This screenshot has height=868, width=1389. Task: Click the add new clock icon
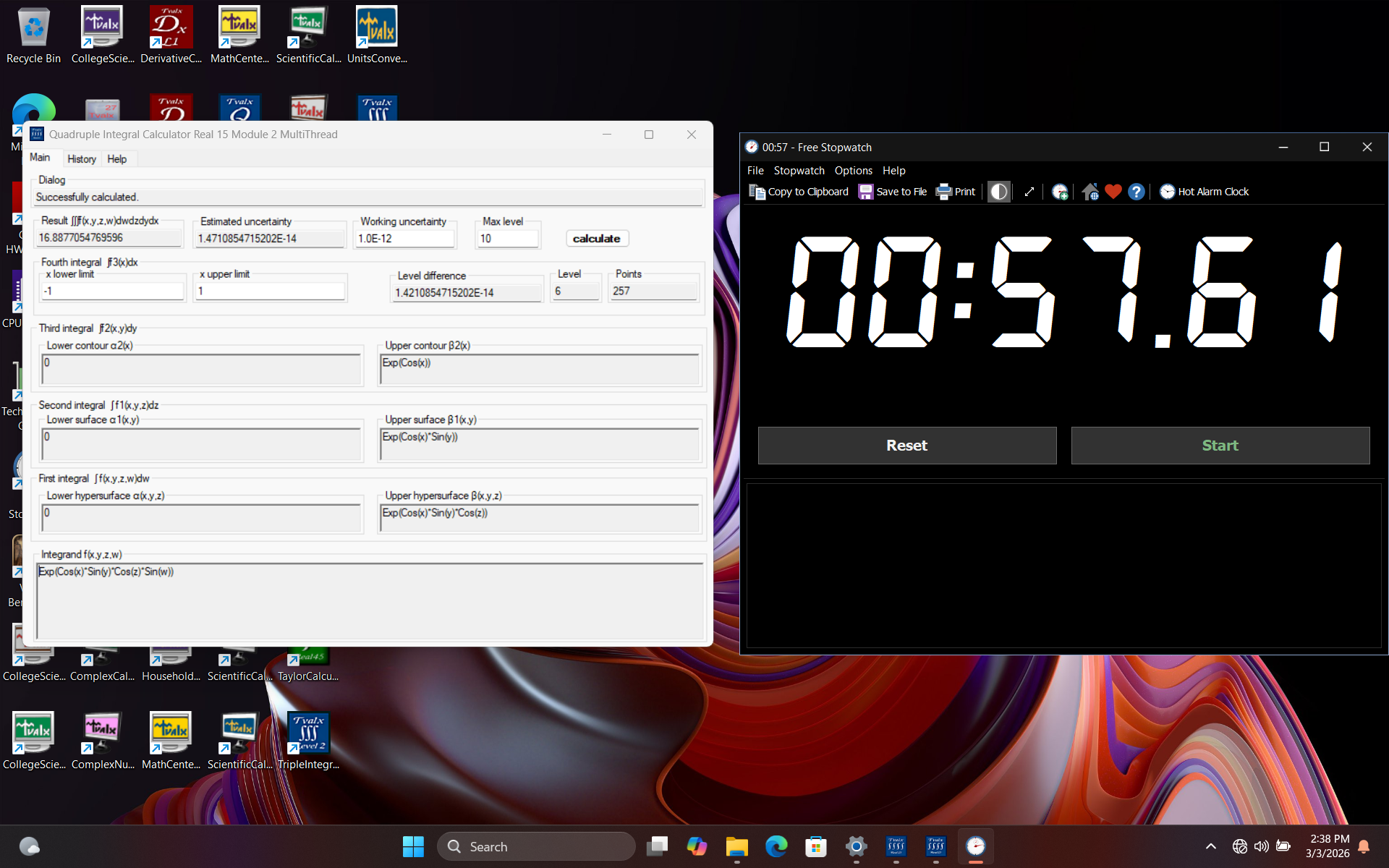(1059, 192)
